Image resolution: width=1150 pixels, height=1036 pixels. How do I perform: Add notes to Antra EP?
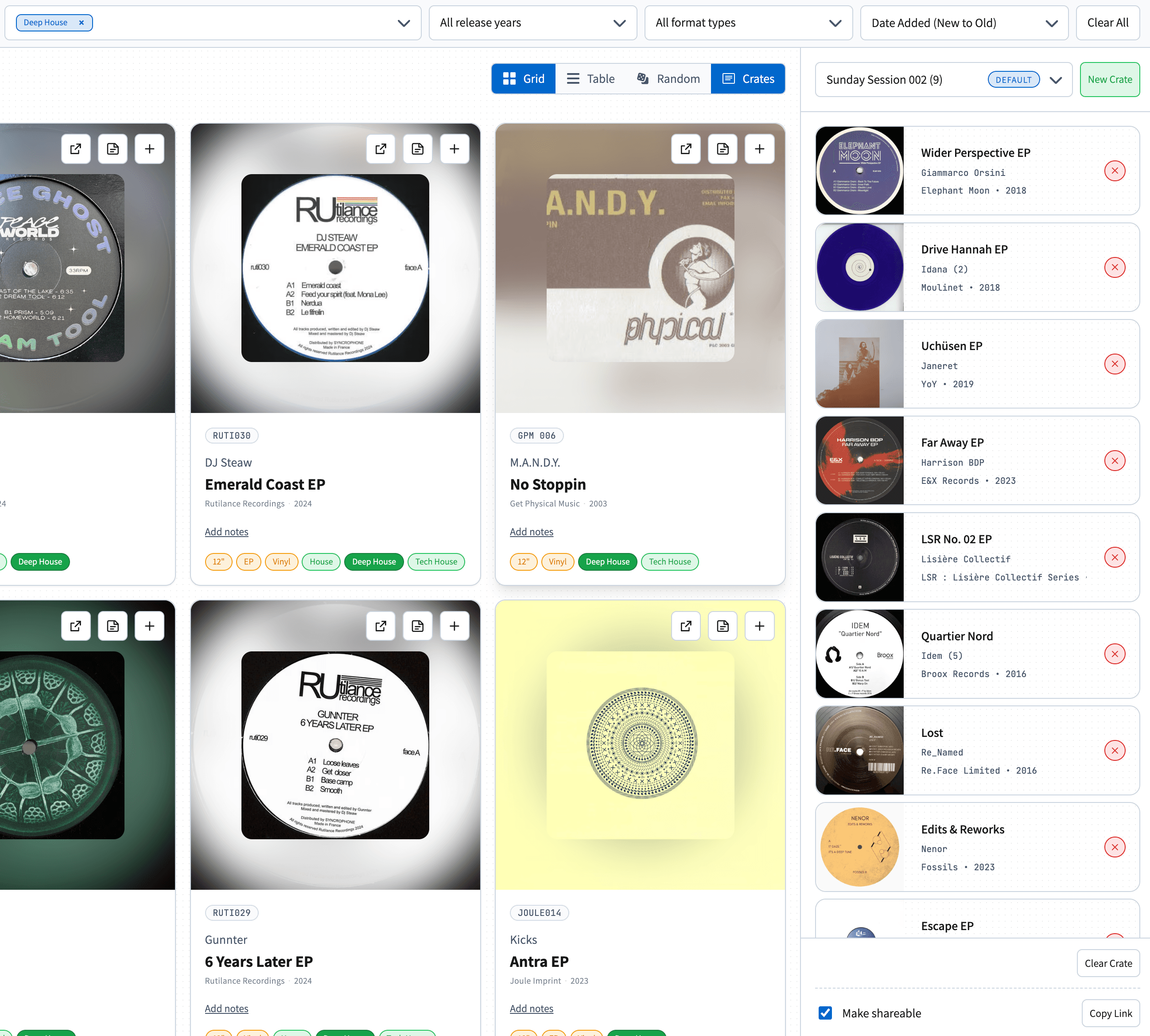pyautogui.click(x=532, y=1009)
